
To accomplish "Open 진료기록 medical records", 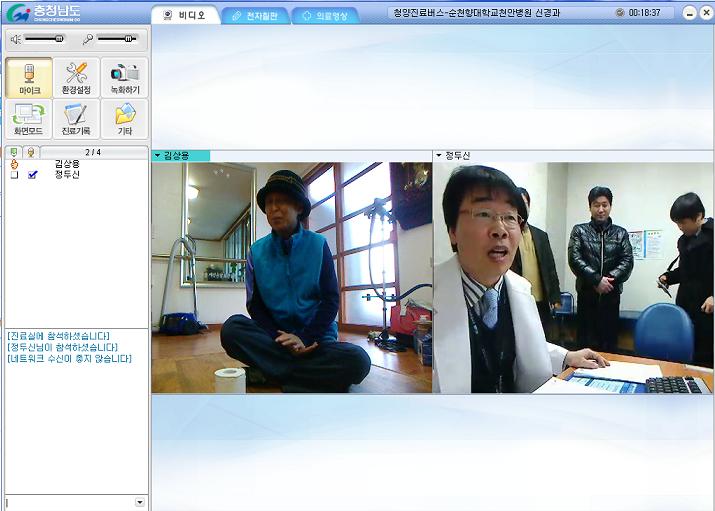I will [x=76, y=119].
